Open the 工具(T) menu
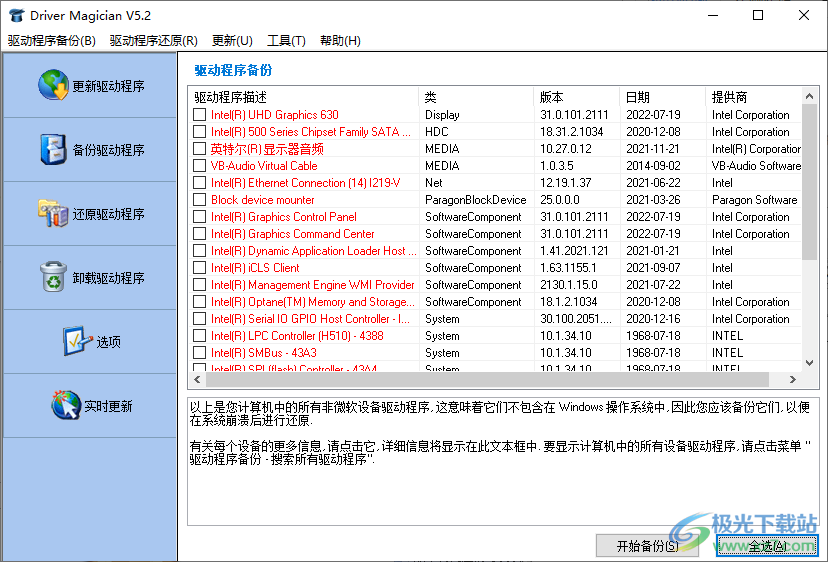The width and height of the screenshot is (828, 562). tap(286, 41)
